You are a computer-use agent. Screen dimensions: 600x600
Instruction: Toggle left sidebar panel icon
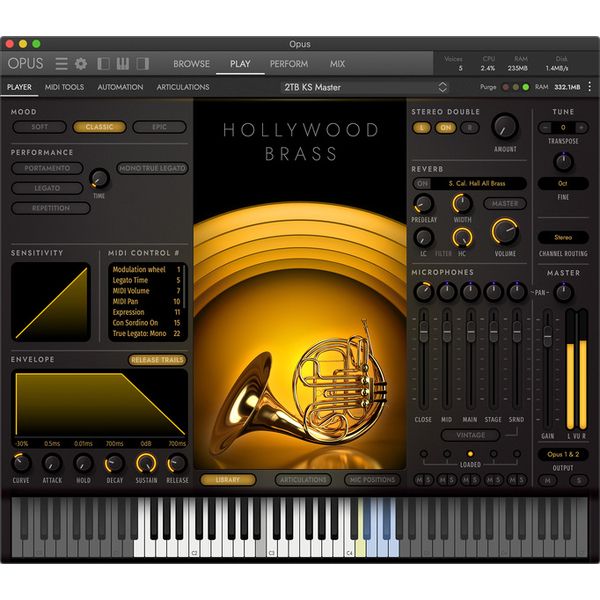tap(104, 64)
